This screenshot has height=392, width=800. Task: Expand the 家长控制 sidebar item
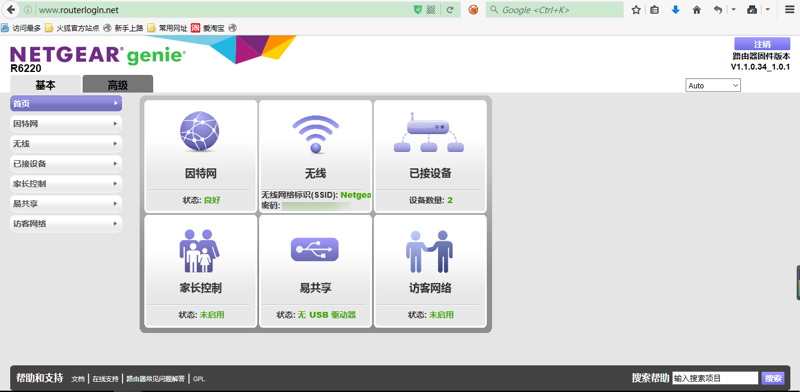(66, 184)
